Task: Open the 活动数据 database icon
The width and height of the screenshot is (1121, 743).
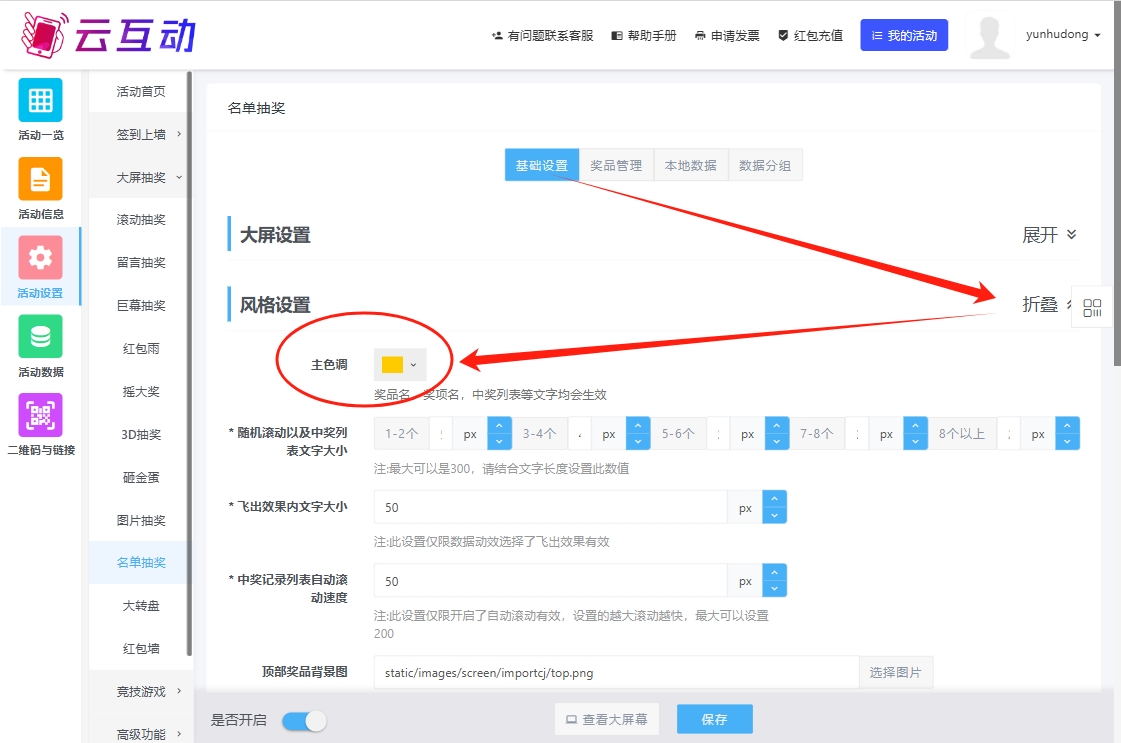Action: (40, 337)
